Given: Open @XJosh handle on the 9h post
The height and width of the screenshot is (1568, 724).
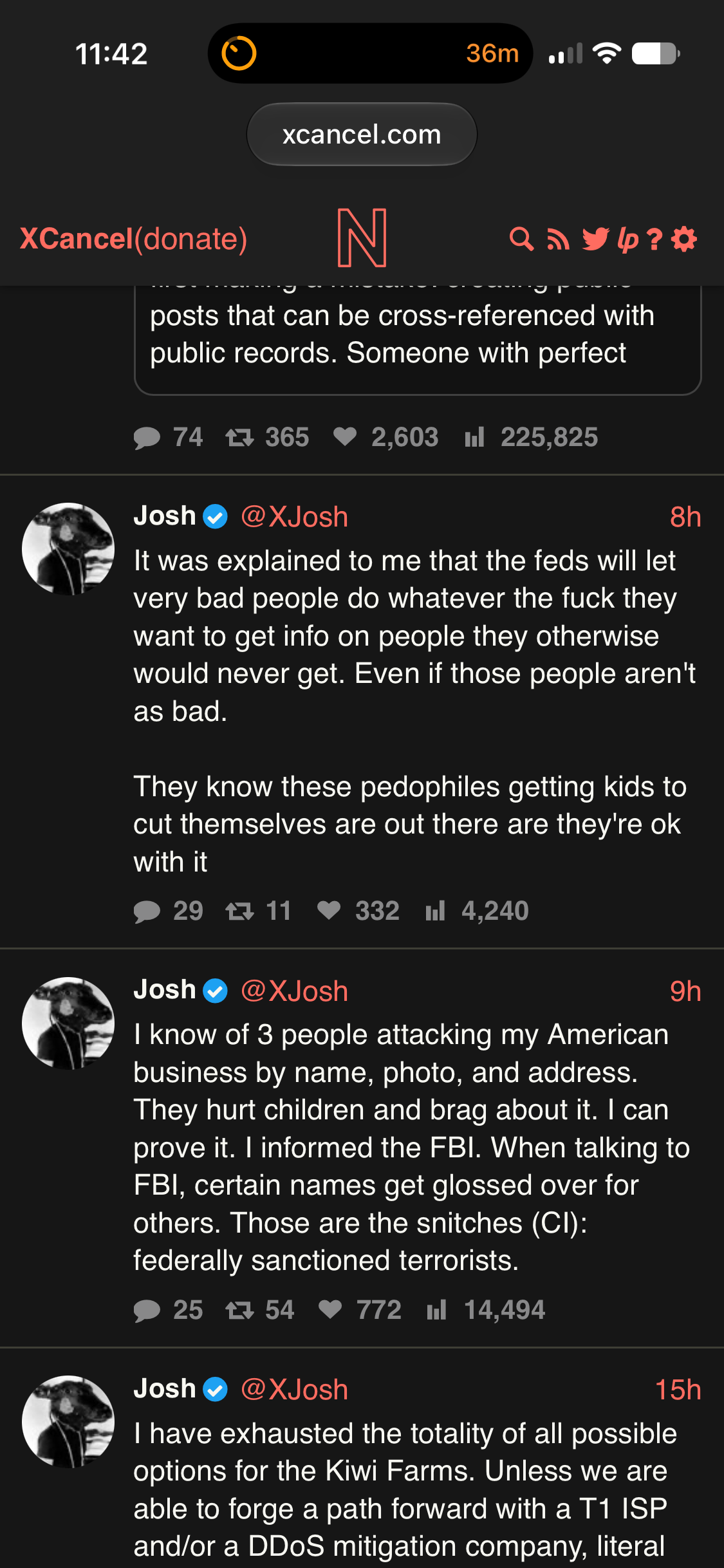Looking at the screenshot, I should tap(294, 991).
